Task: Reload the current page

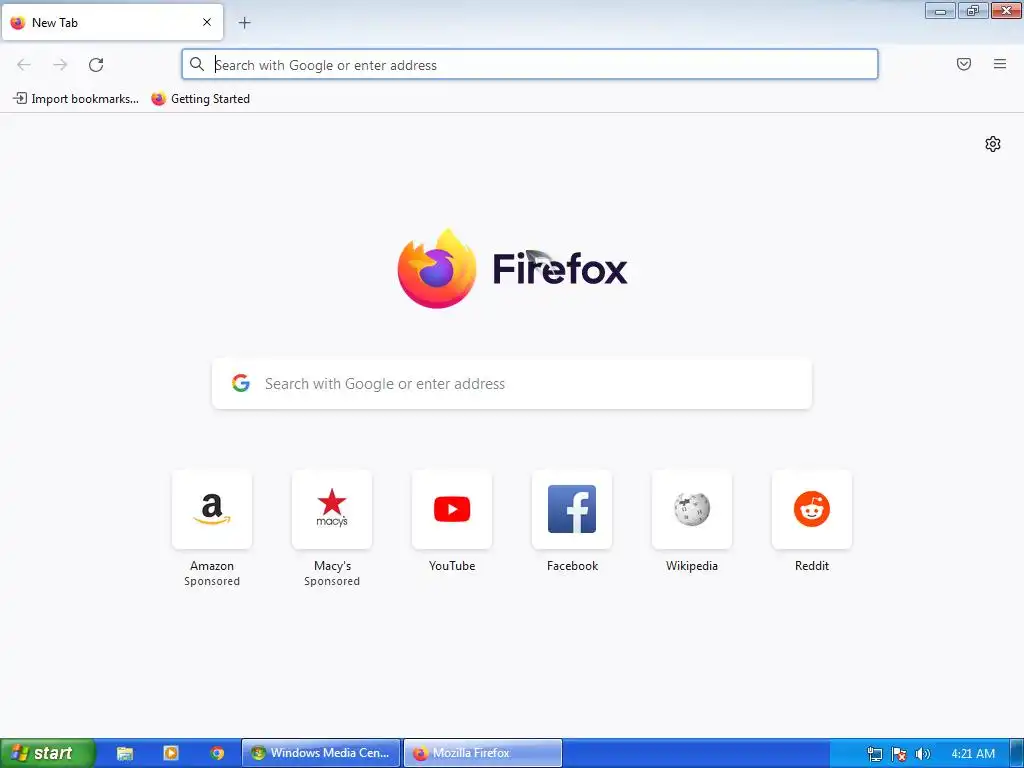Action: (x=96, y=65)
